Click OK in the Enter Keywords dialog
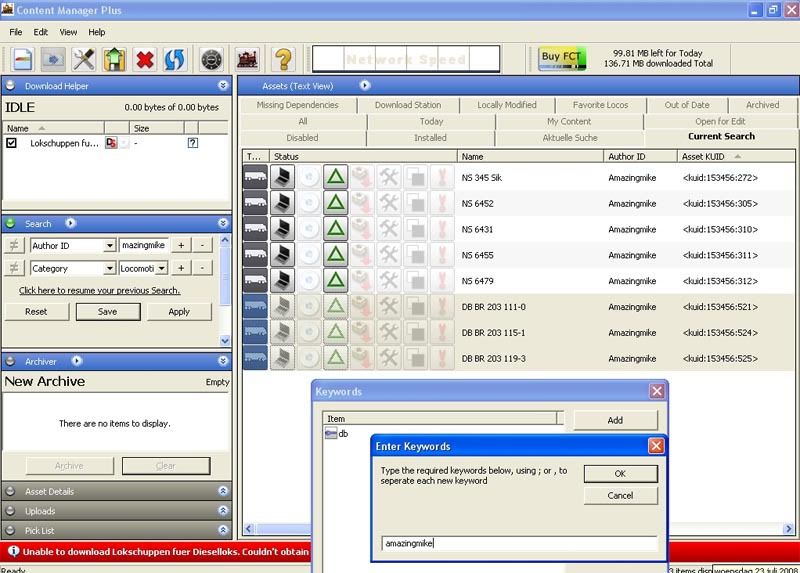The image size is (800, 573). (620, 474)
